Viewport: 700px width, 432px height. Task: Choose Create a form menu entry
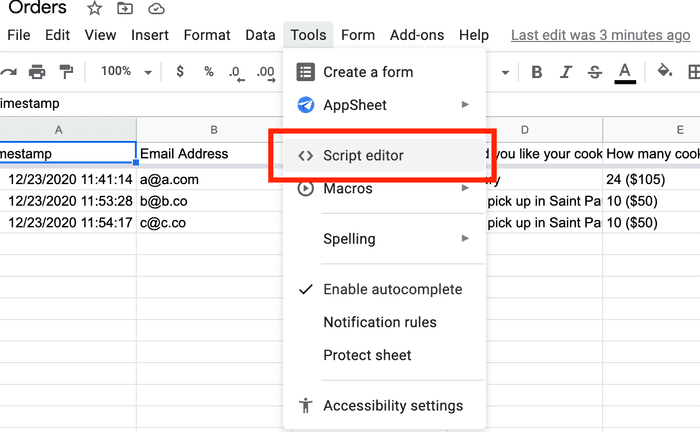(x=368, y=72)
